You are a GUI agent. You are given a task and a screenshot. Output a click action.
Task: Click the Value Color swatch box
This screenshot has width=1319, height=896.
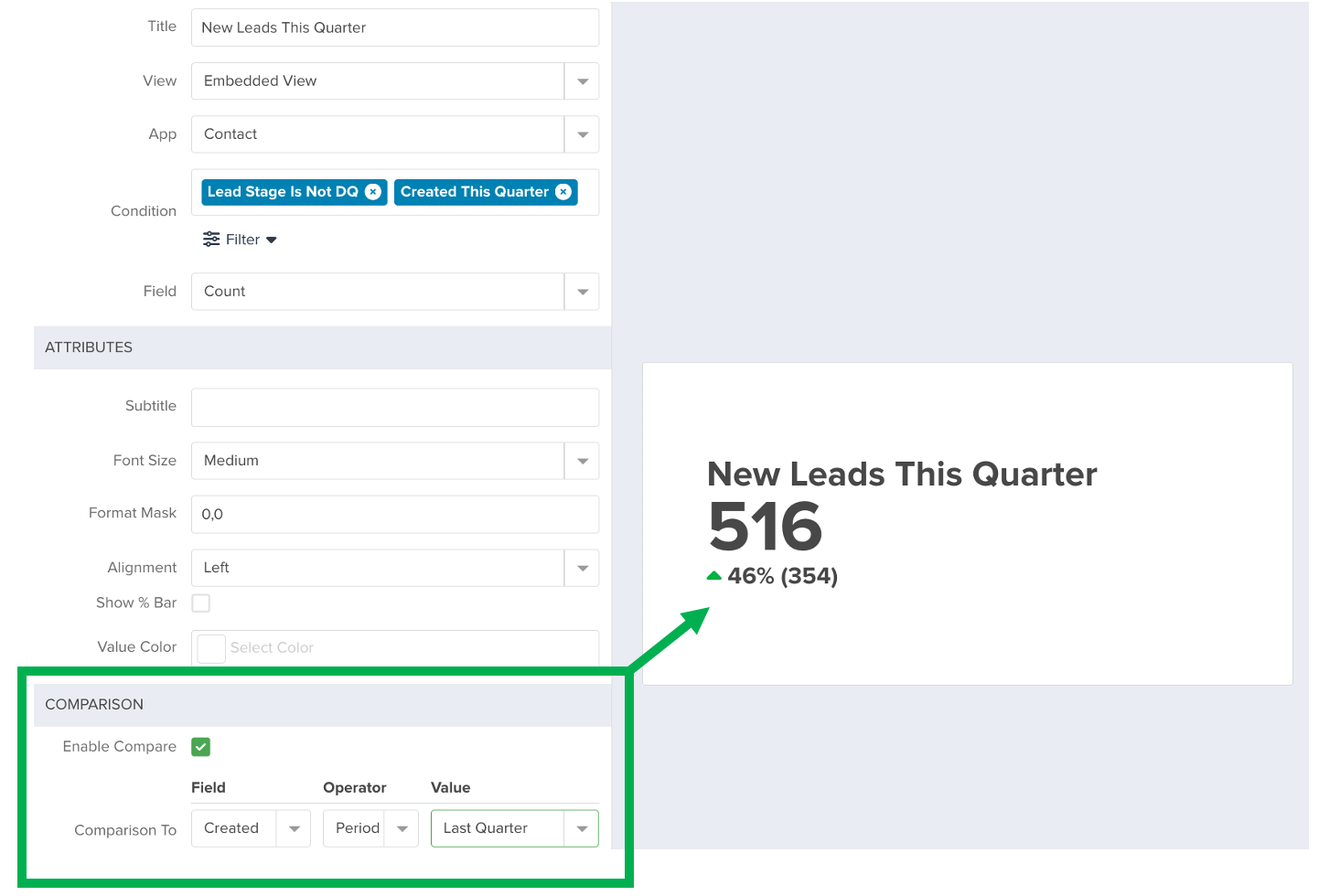pyautogui.click(x=211, y=648)
